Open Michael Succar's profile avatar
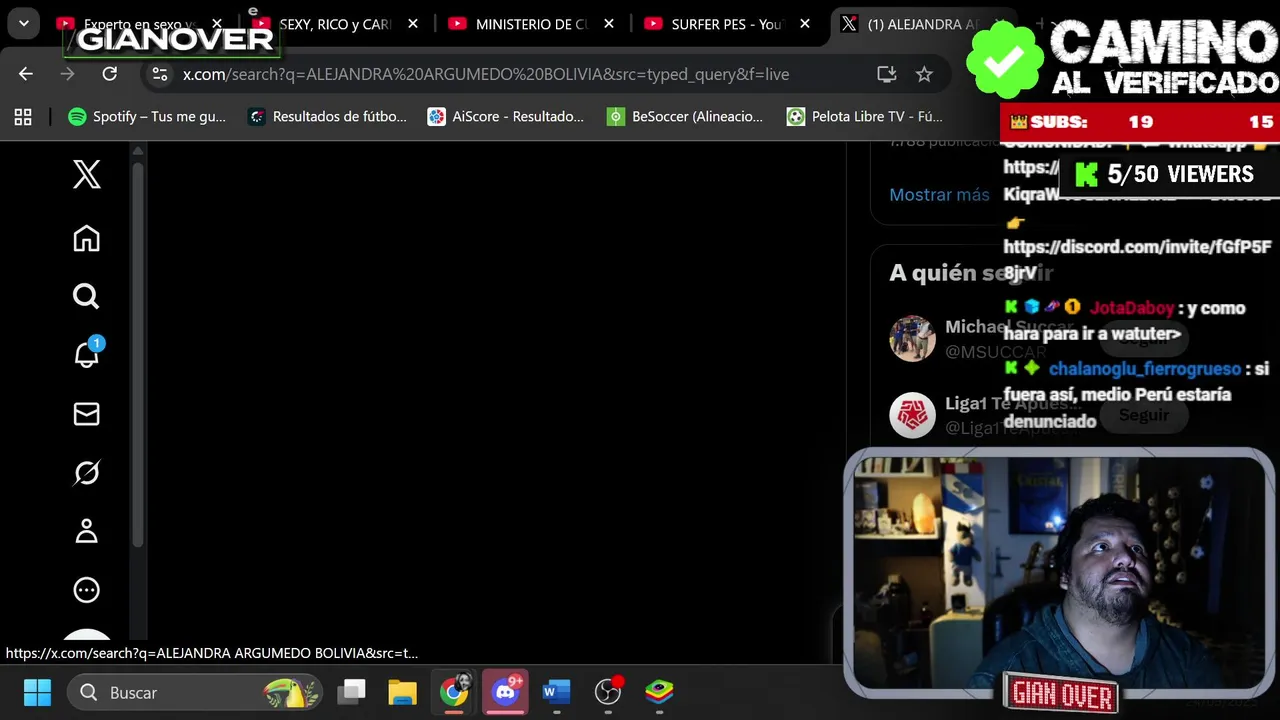The image size is (1280, 720). [912, 339]
